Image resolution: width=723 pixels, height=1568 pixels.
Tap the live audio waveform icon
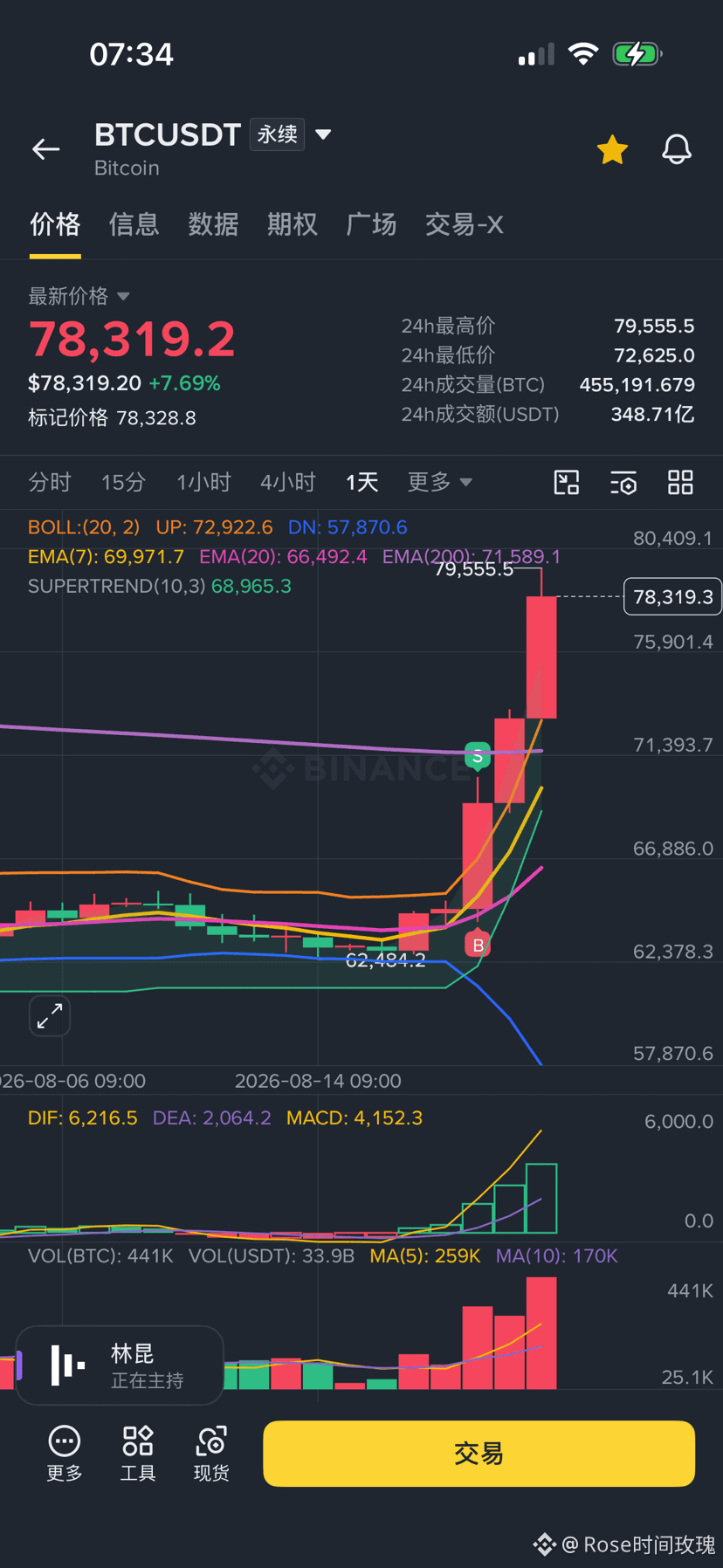[x=67, y=1365]
